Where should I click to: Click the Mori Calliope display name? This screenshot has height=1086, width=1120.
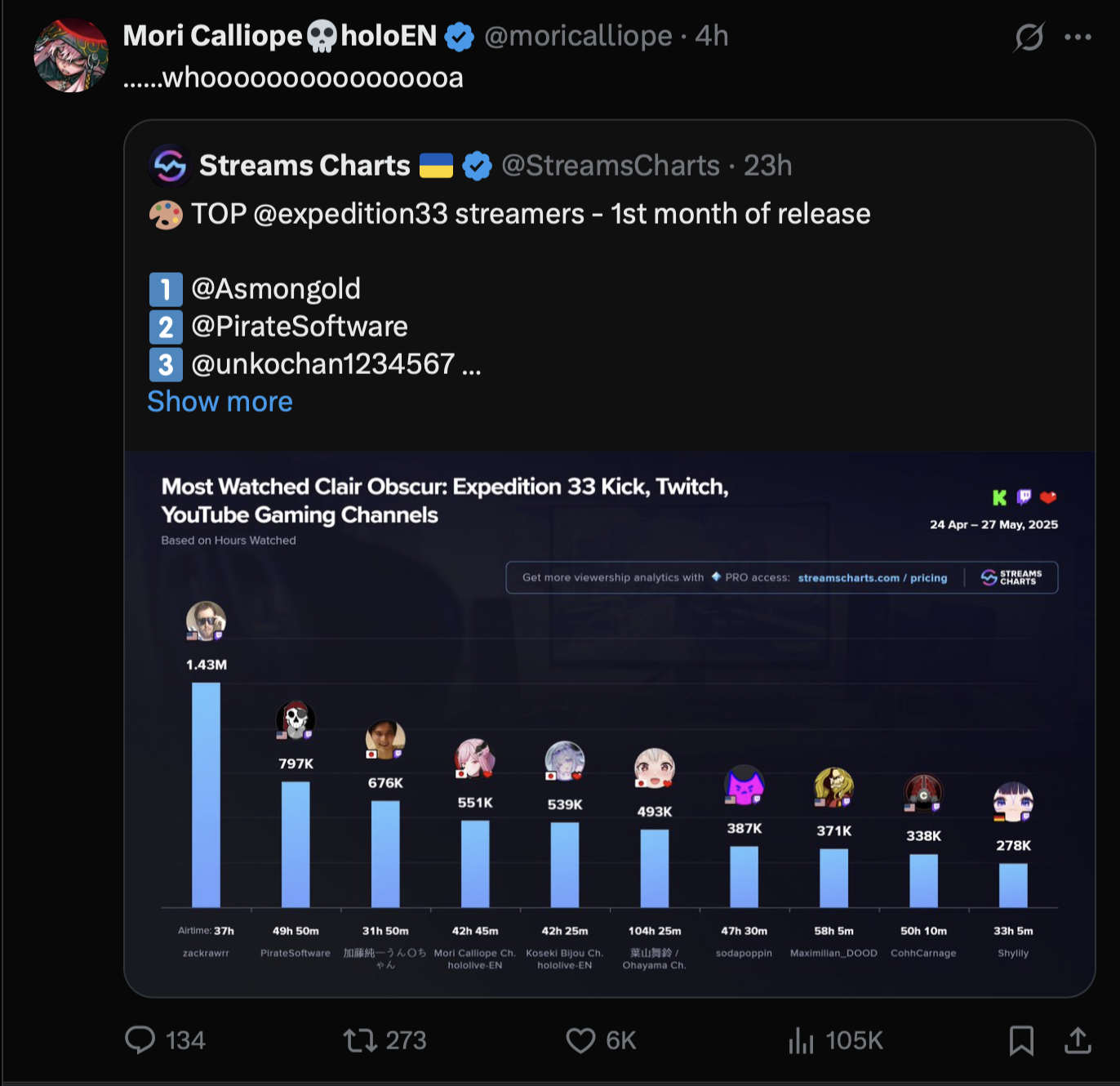tap(279, 36)
